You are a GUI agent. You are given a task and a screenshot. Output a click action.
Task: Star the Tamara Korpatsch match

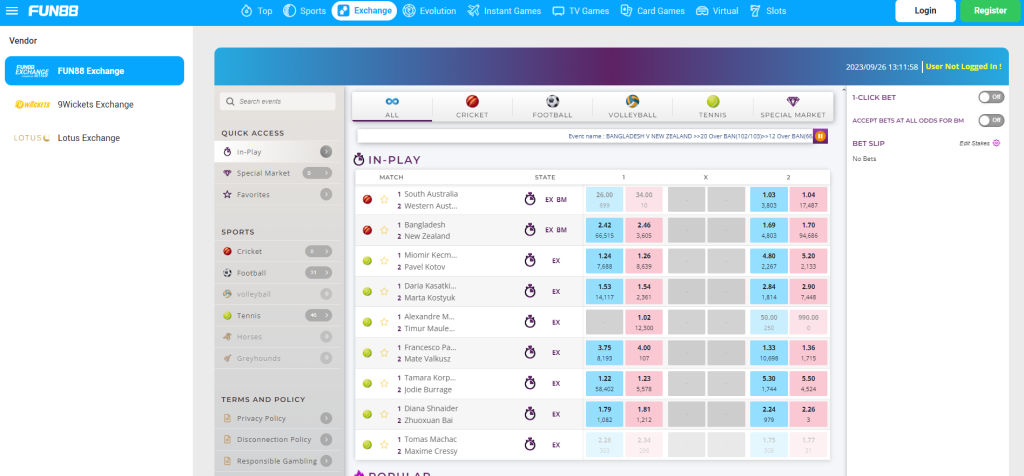384,383
